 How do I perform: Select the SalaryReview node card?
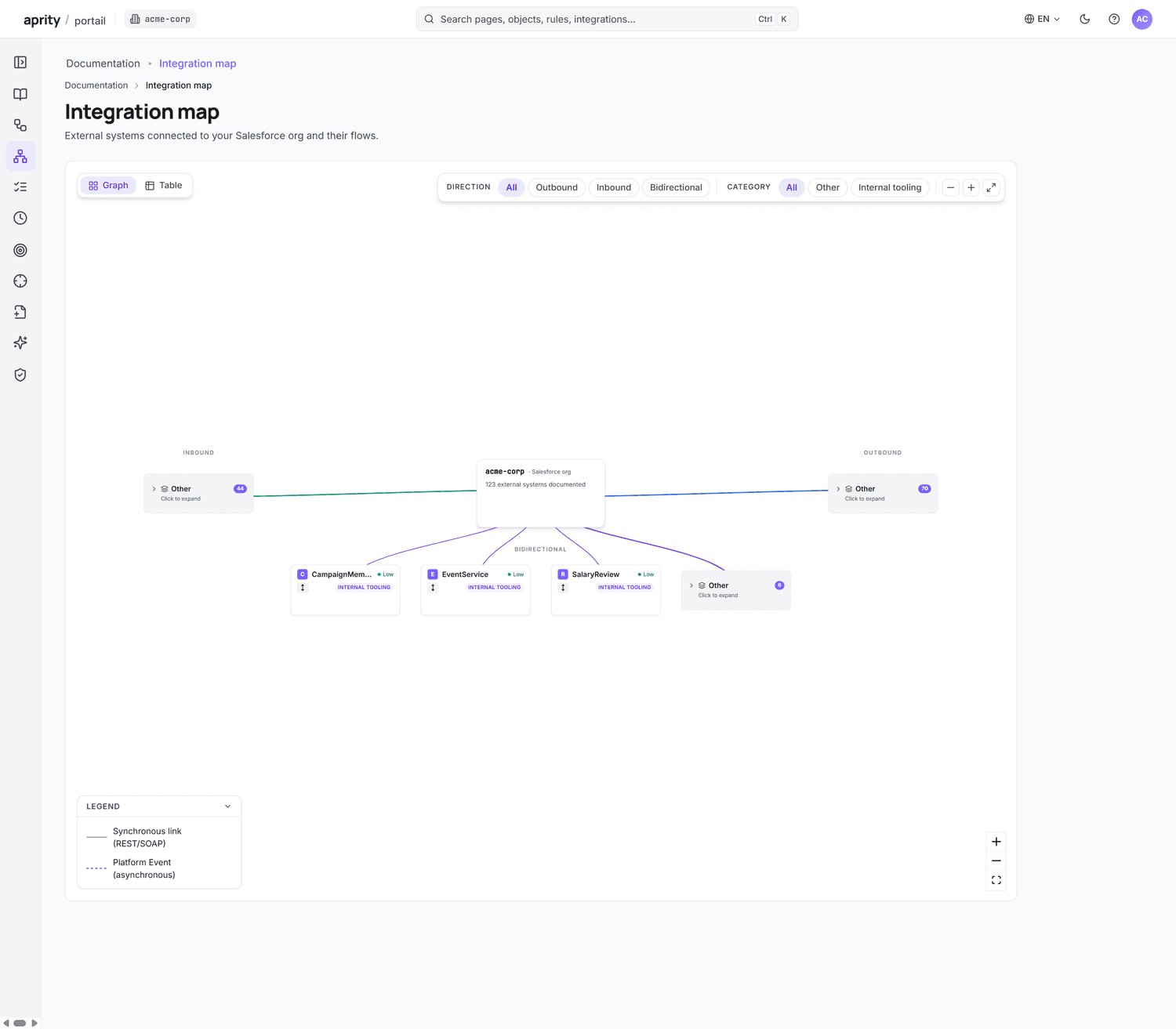pyautogui.click(x=606, y=590)
